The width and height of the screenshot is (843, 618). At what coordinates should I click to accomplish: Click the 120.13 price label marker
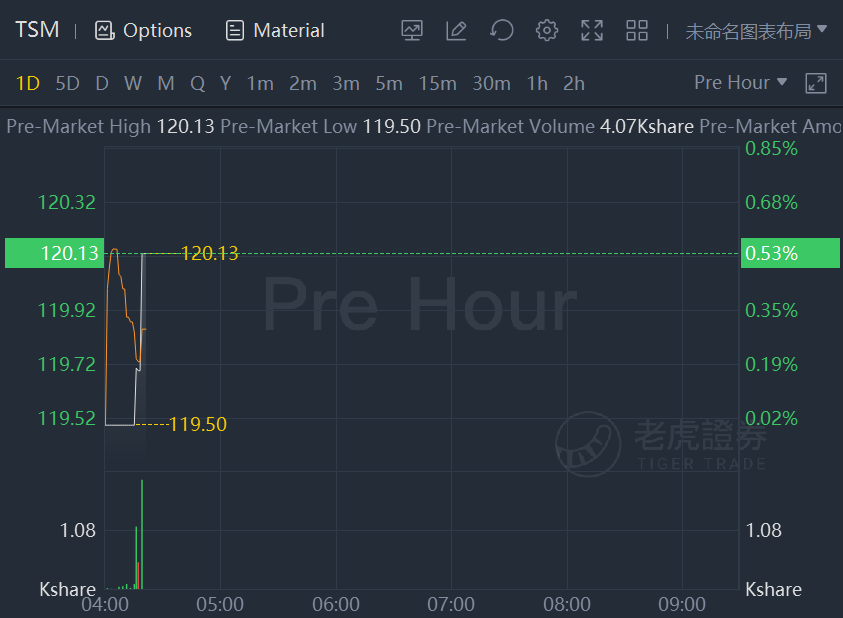click(54, 253)
